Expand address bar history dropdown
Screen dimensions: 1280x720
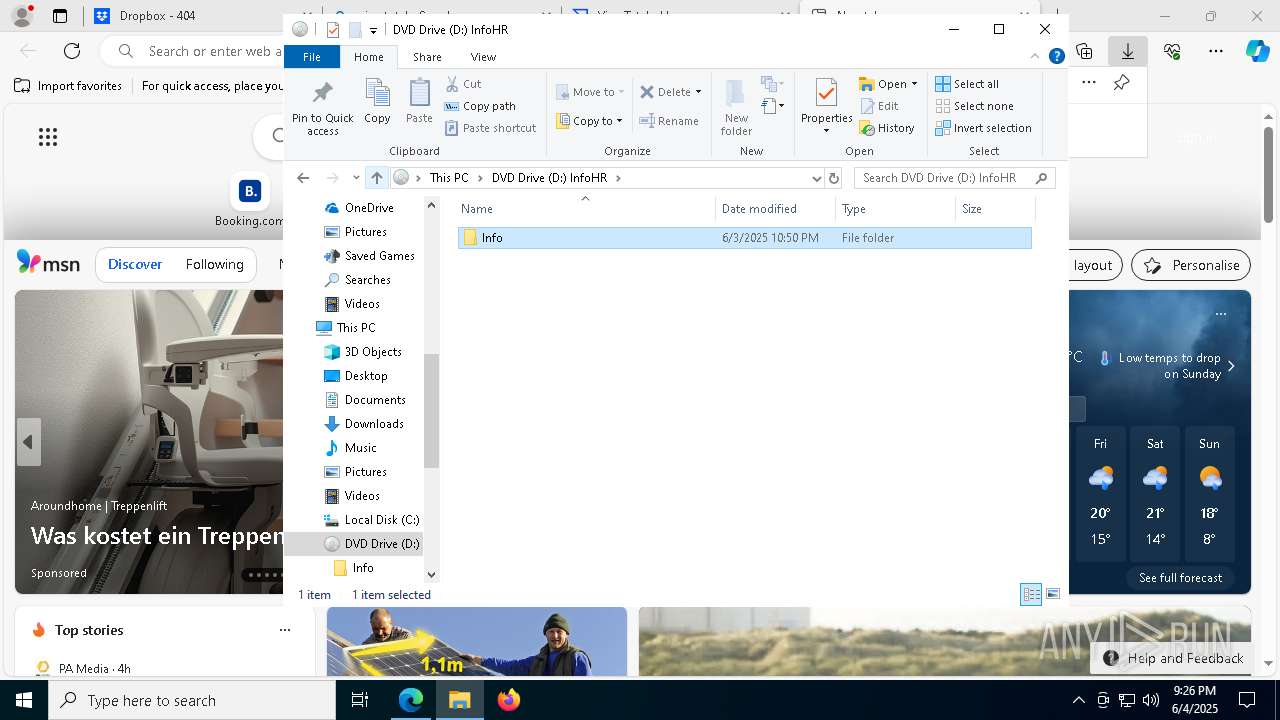click(x=816, y=178)
